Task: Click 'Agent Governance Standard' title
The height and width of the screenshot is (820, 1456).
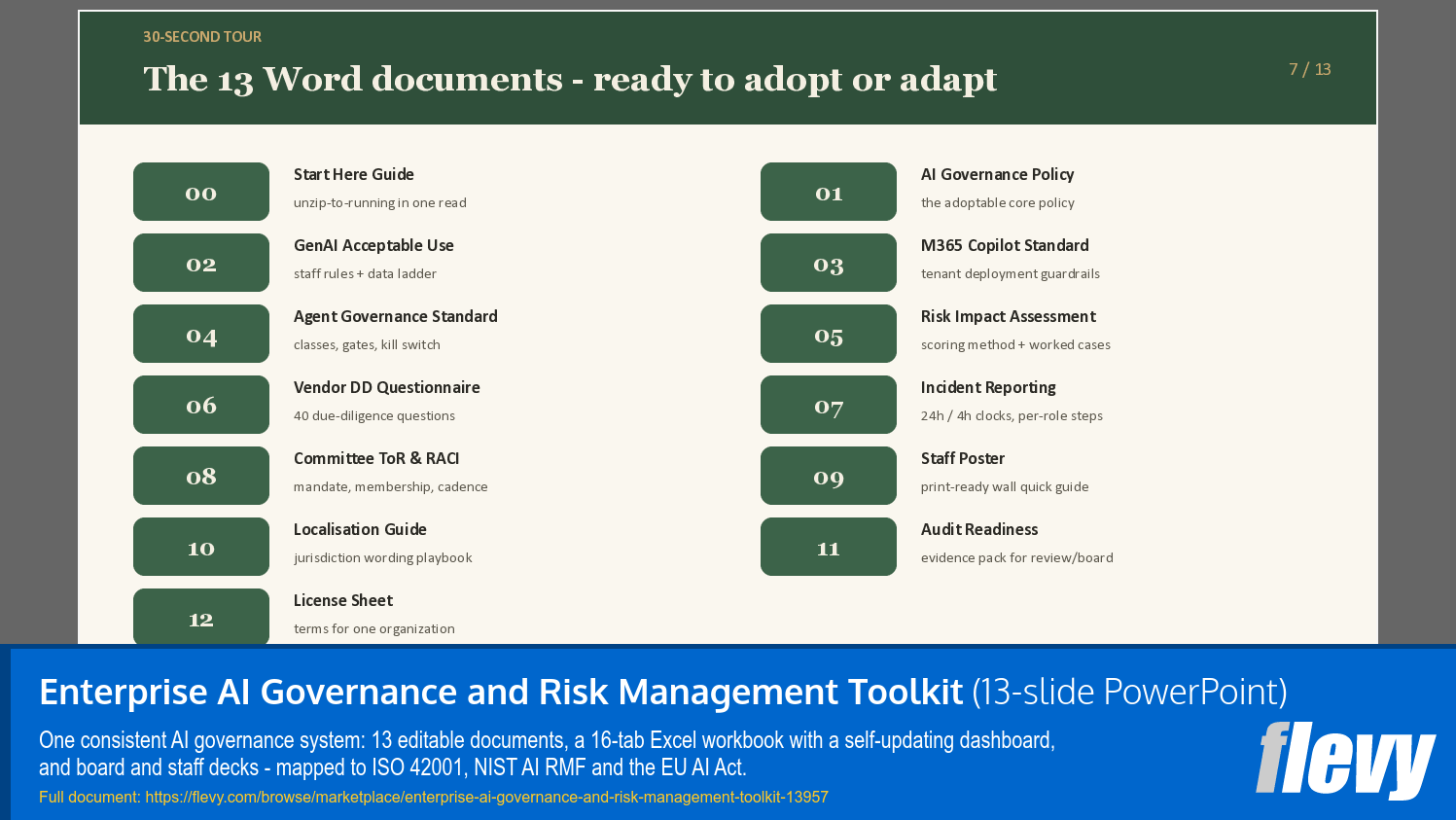Action: 396,316
